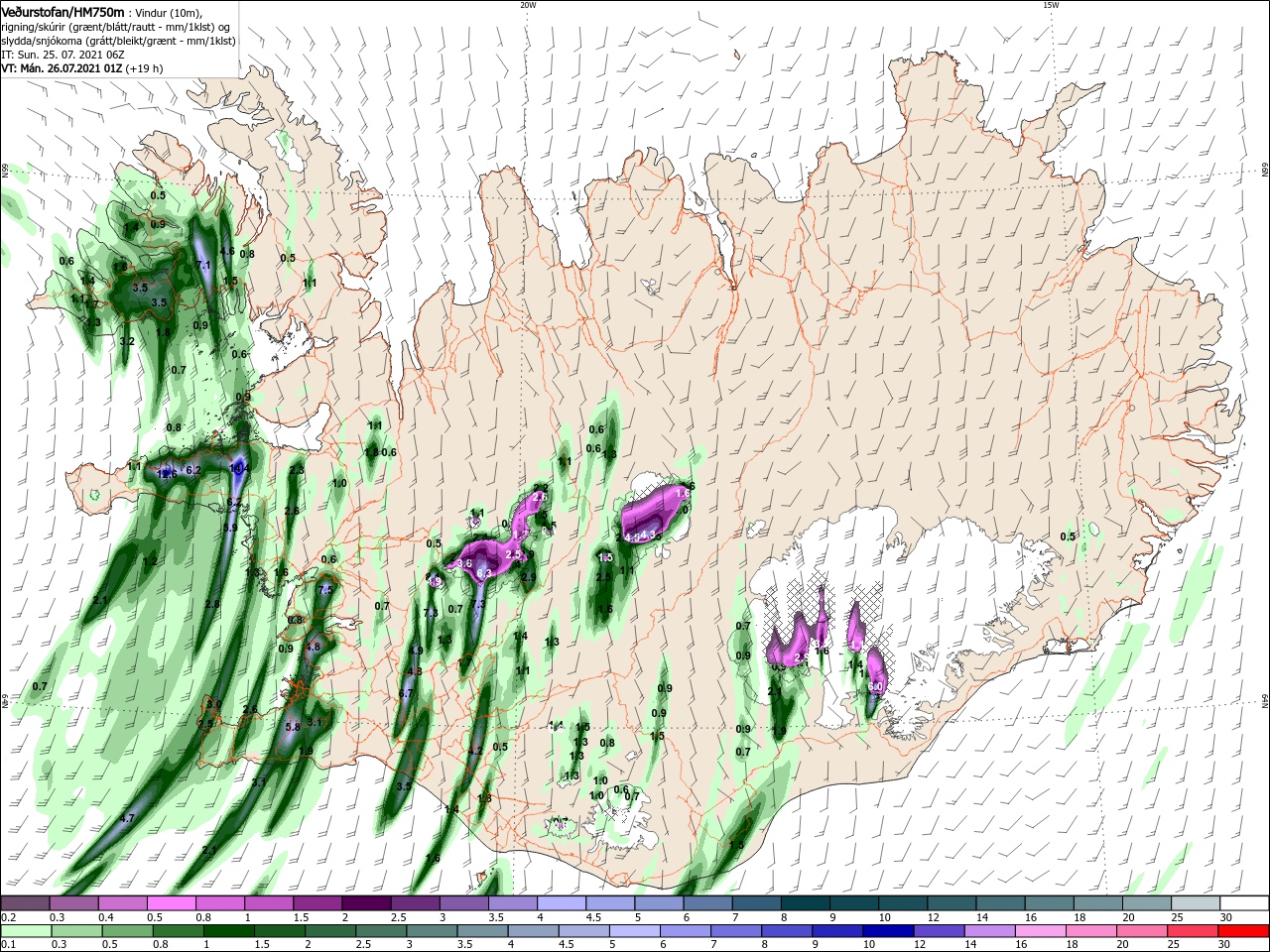Click the '20W' longitude label

point(527,5)
